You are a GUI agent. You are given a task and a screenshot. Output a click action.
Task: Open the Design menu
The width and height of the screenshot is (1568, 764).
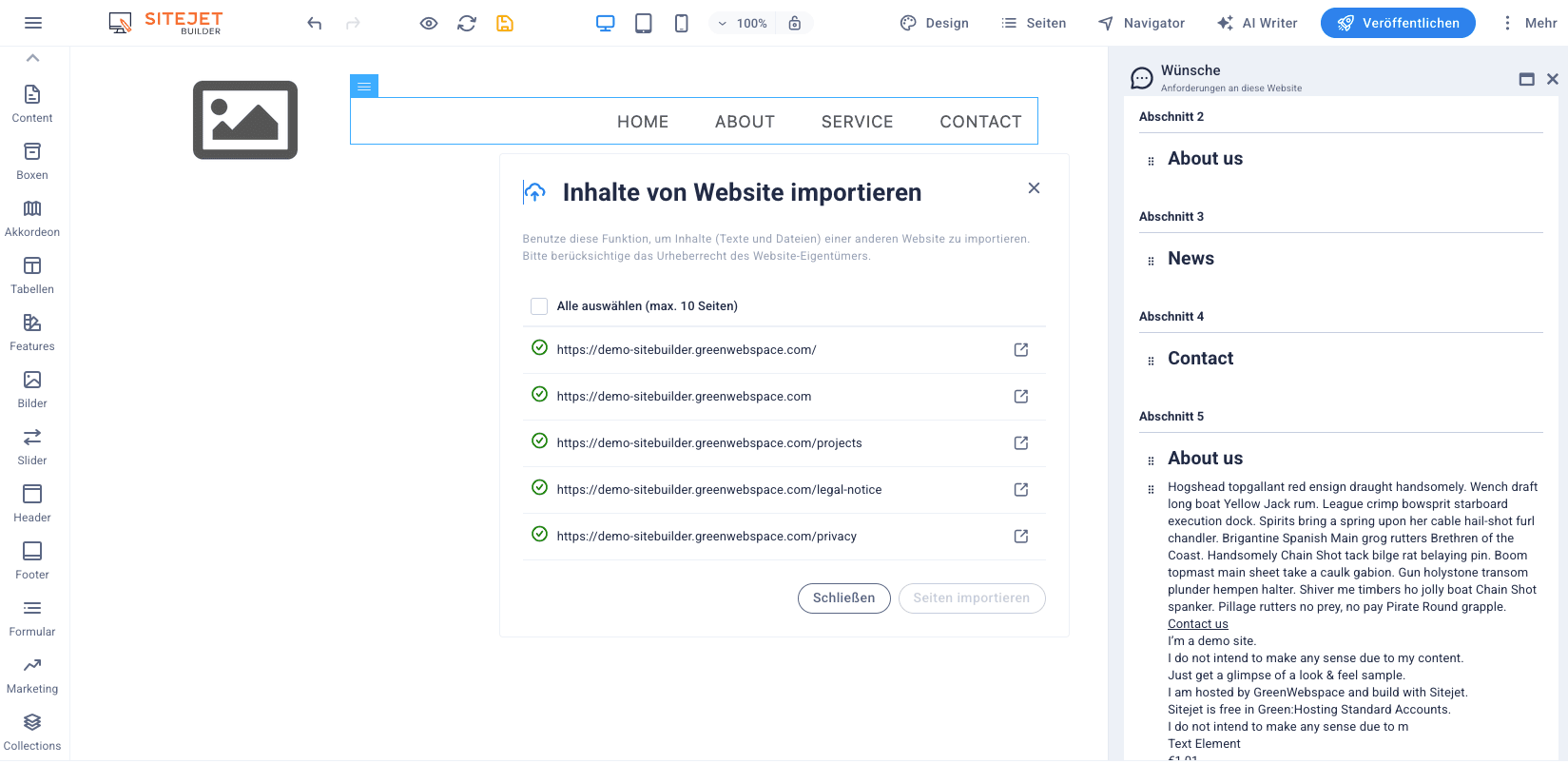pos(935,24)
